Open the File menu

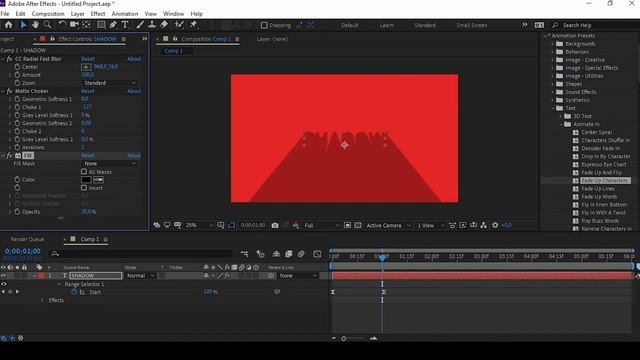[x=5, y=13]
